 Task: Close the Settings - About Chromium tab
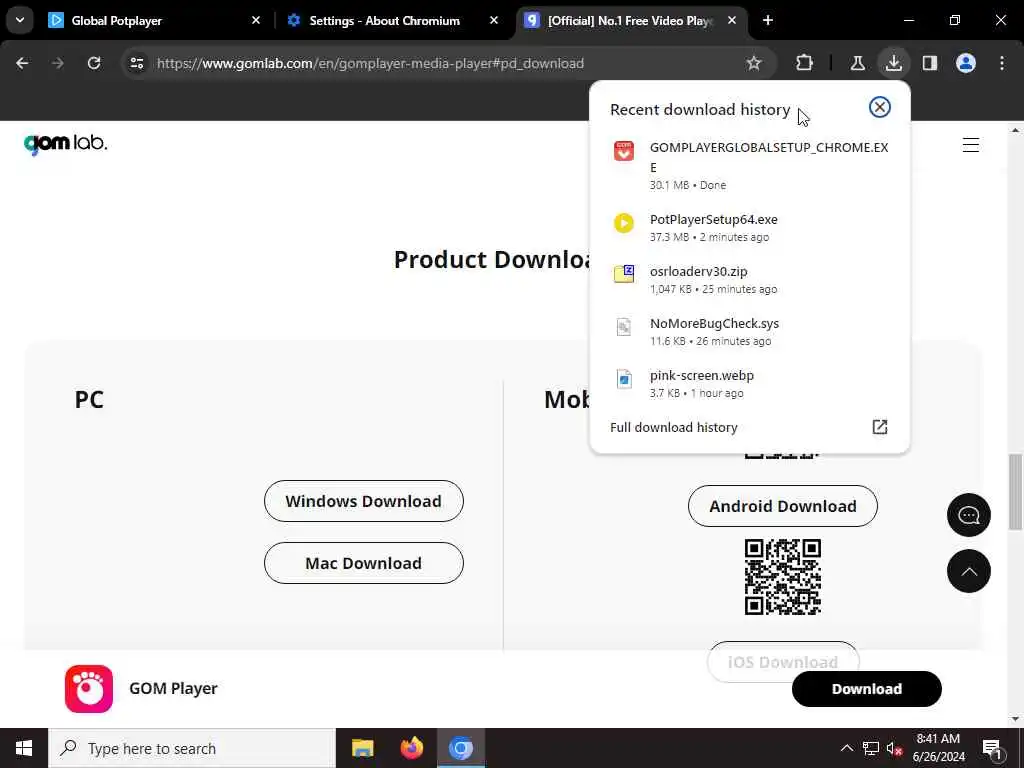[x=494, y=21]
